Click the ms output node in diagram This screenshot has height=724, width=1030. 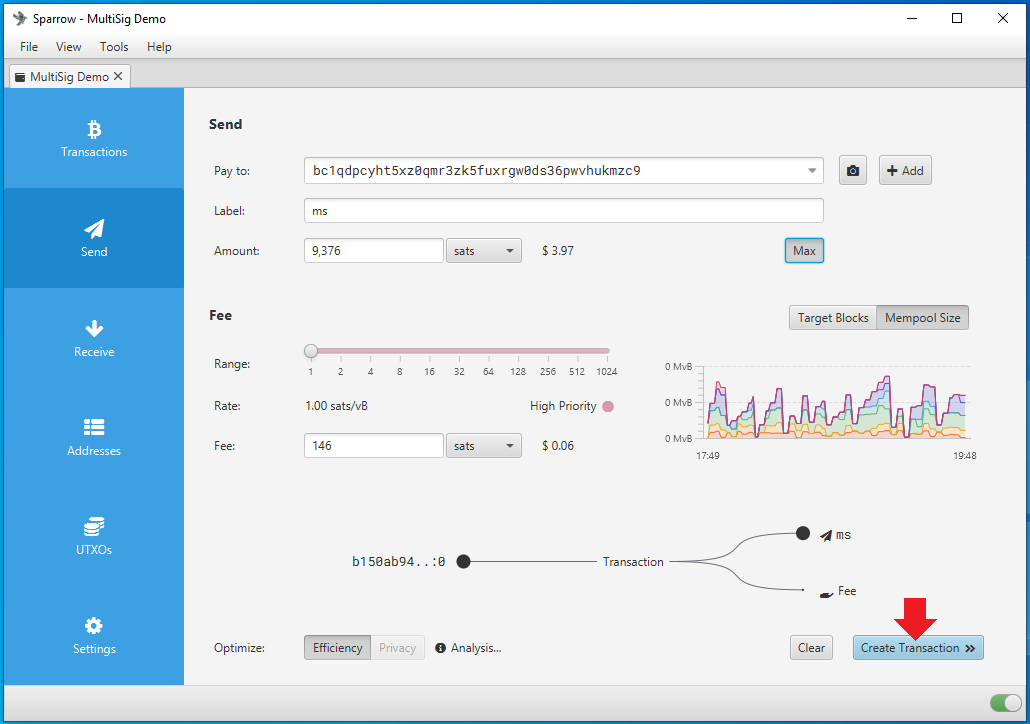click(803, 533)
